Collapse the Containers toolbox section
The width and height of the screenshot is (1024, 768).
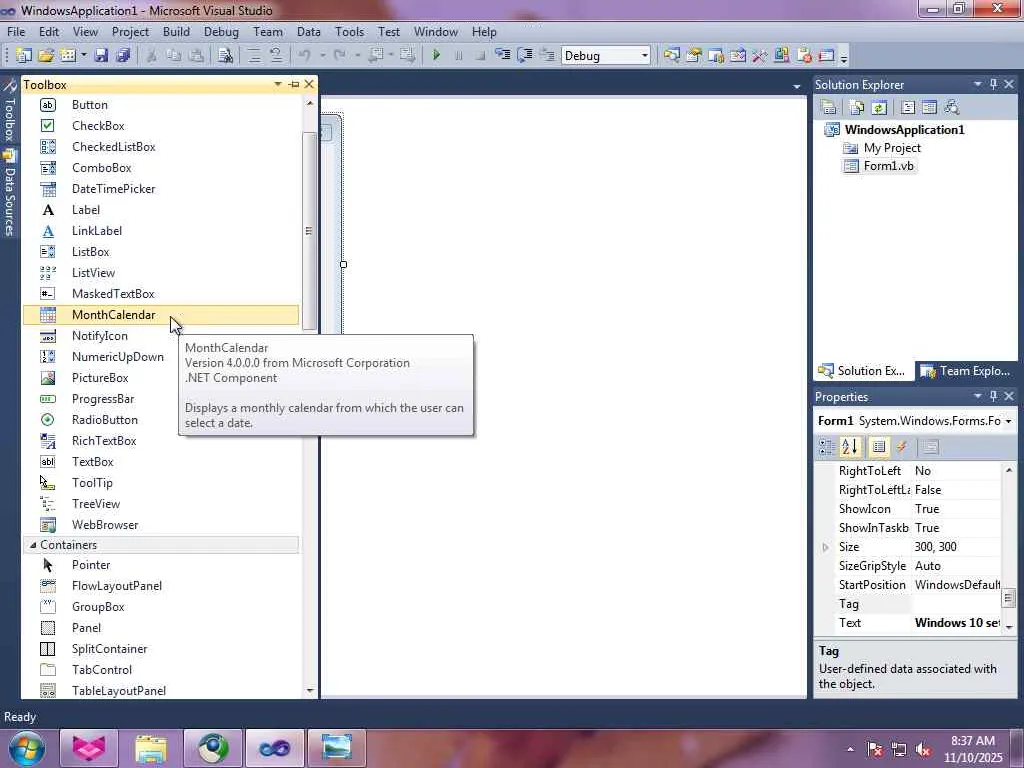point(33,545)
